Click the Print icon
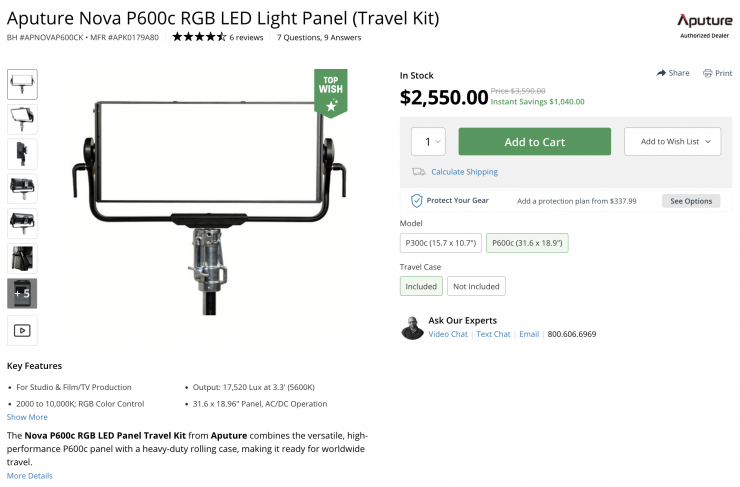The image size is (740, 487). coord(707,73)
